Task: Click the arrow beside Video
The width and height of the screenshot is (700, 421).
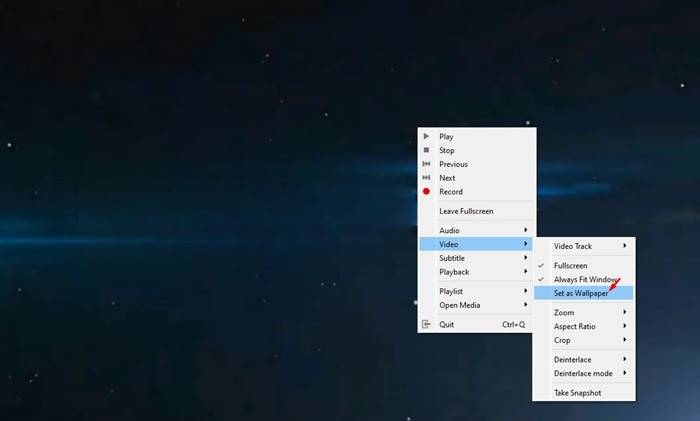Action: [526, 244]
